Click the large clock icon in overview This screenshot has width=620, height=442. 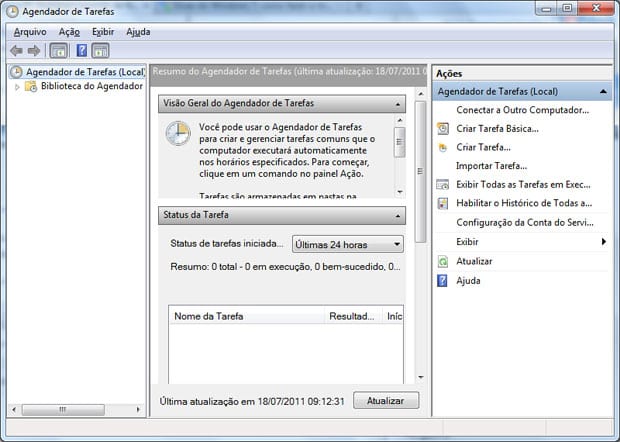(x=178, y=134)
